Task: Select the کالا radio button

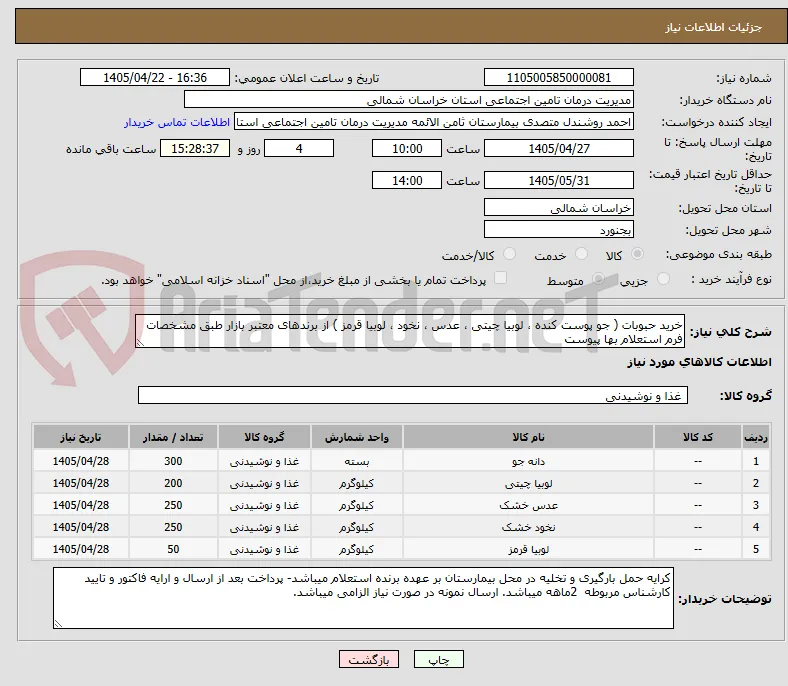Action: [x=637, y=254]
